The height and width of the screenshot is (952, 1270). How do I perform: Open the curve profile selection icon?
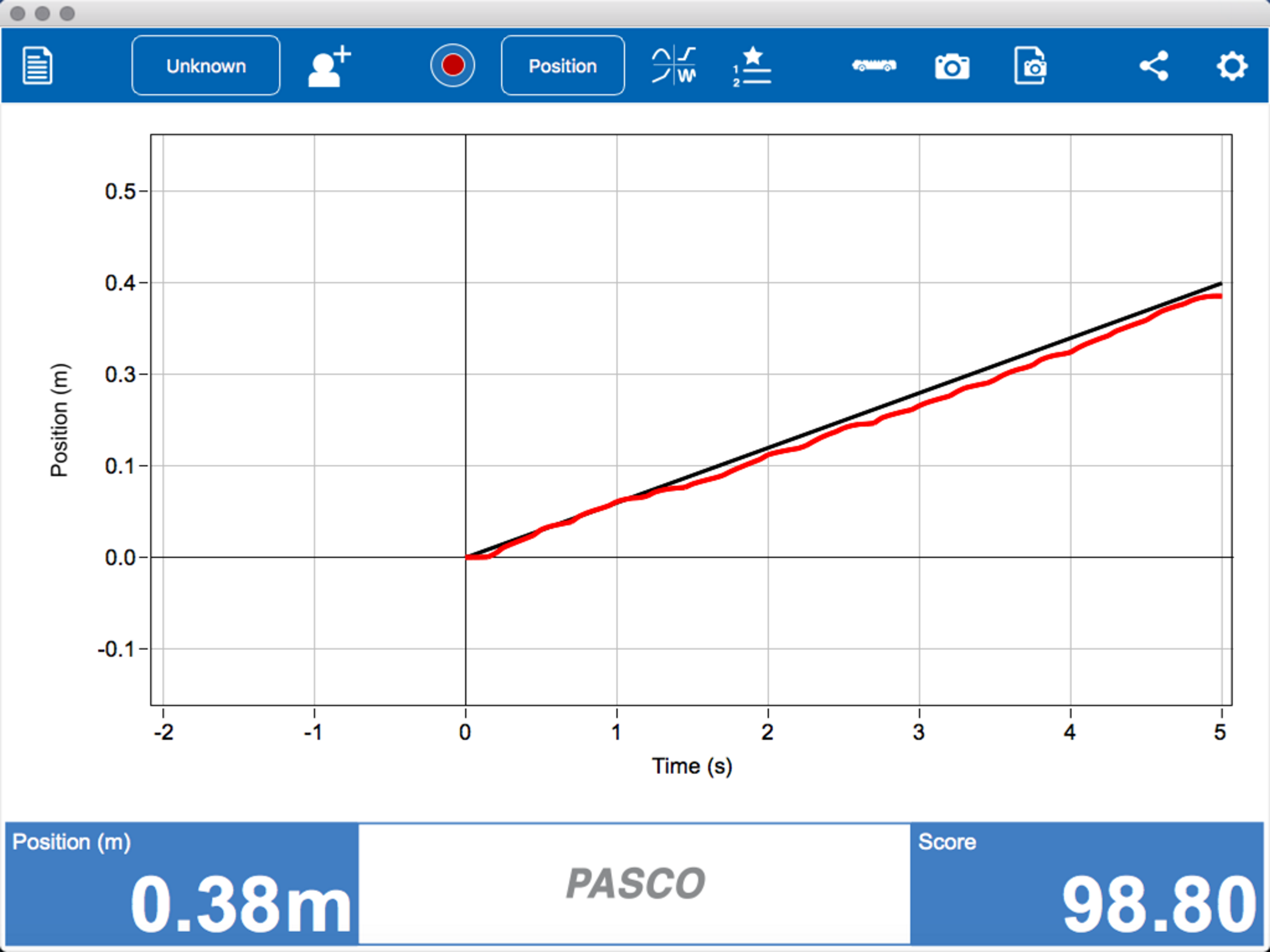point(674,66)
